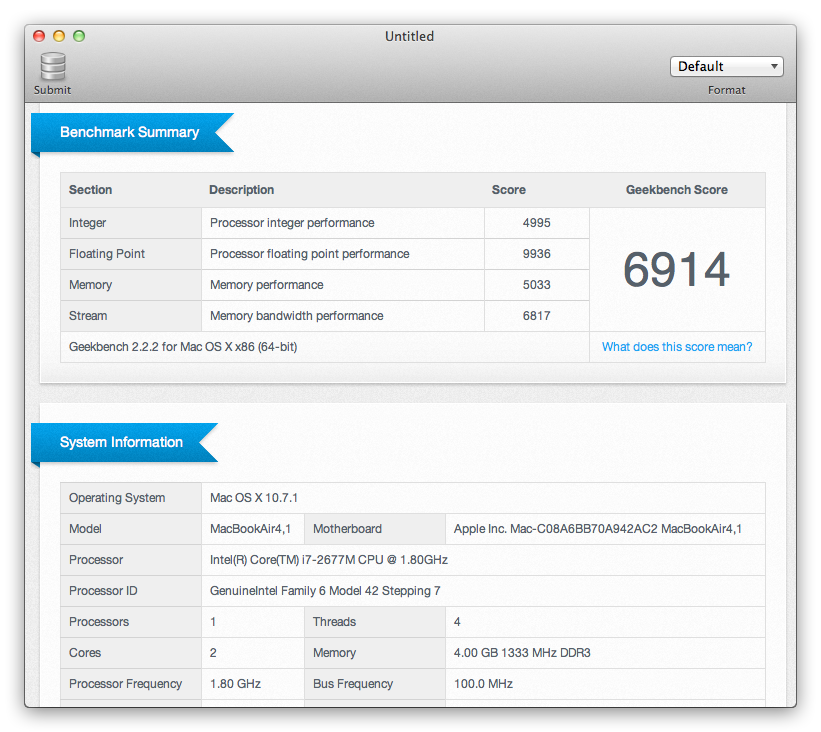Click the Submit database icon
This screenshot has height=732, width=821.
[52, 68]
